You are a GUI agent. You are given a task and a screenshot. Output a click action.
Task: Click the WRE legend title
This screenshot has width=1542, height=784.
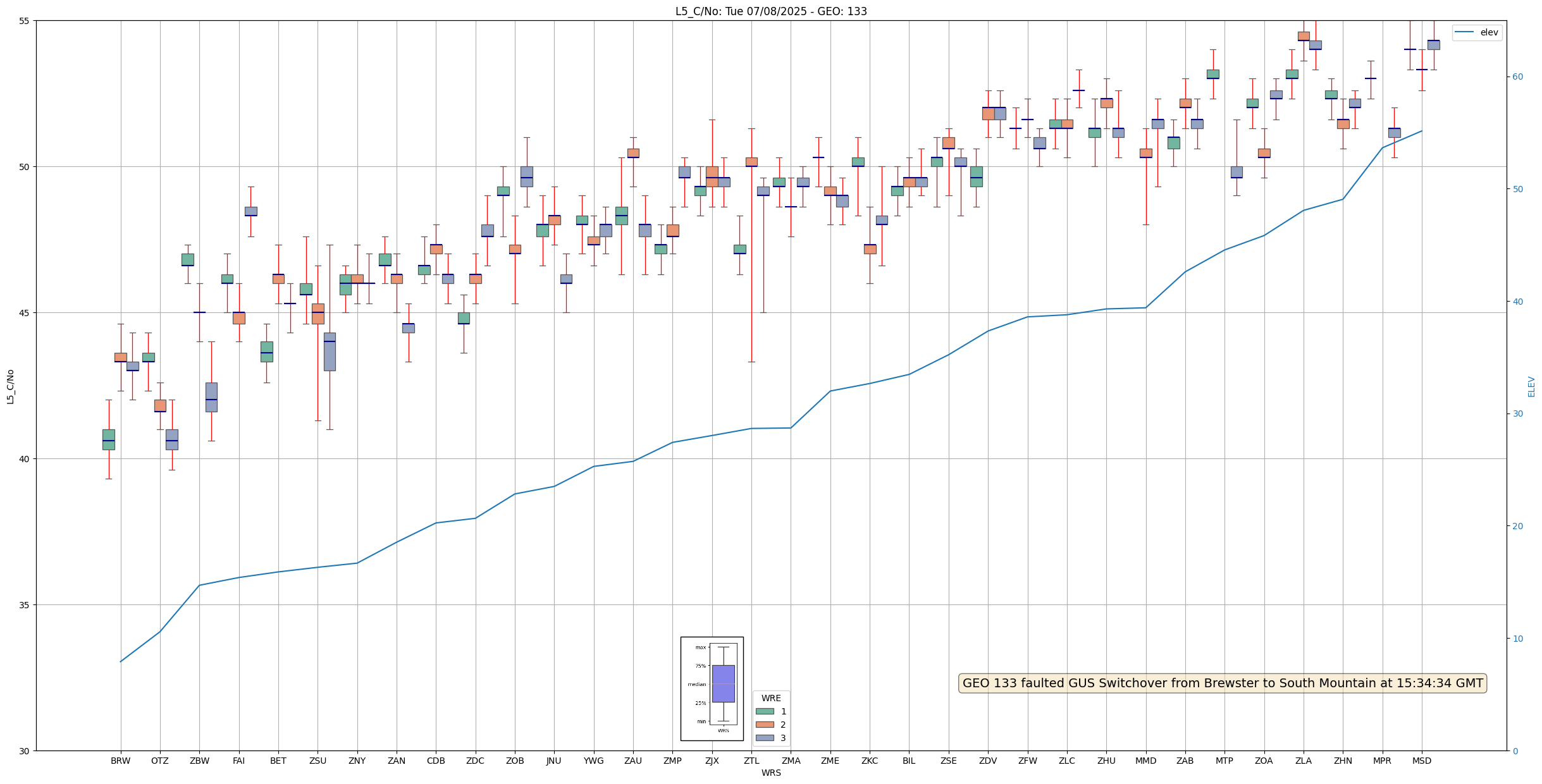point(770,698)
